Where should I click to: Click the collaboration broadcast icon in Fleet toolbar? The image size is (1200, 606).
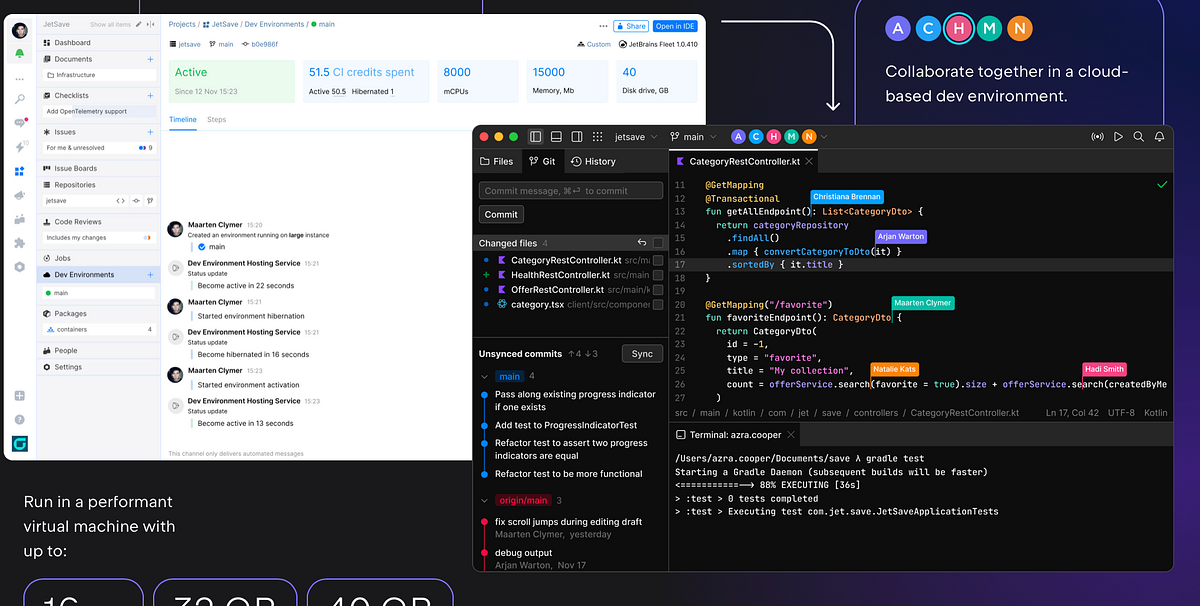[1098, 137]
